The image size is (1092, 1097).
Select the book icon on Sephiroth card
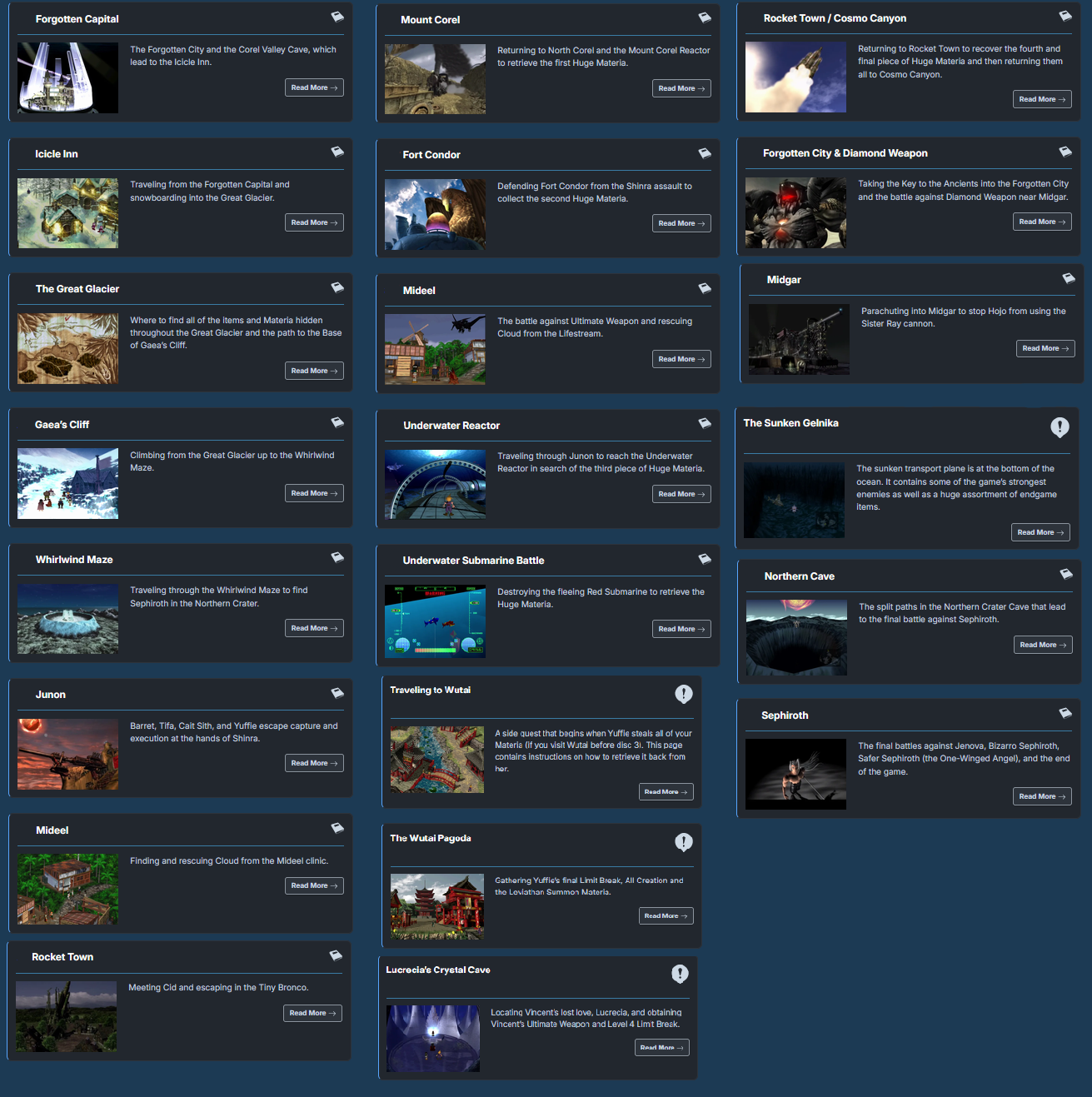click(x=1065, y=713)
